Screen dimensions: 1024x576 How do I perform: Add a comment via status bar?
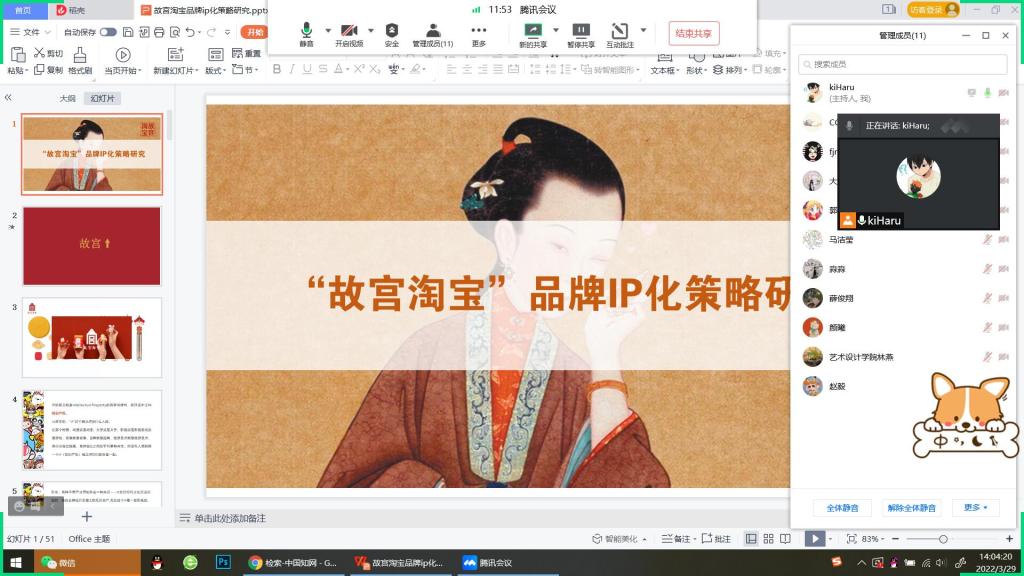(716, 539)
